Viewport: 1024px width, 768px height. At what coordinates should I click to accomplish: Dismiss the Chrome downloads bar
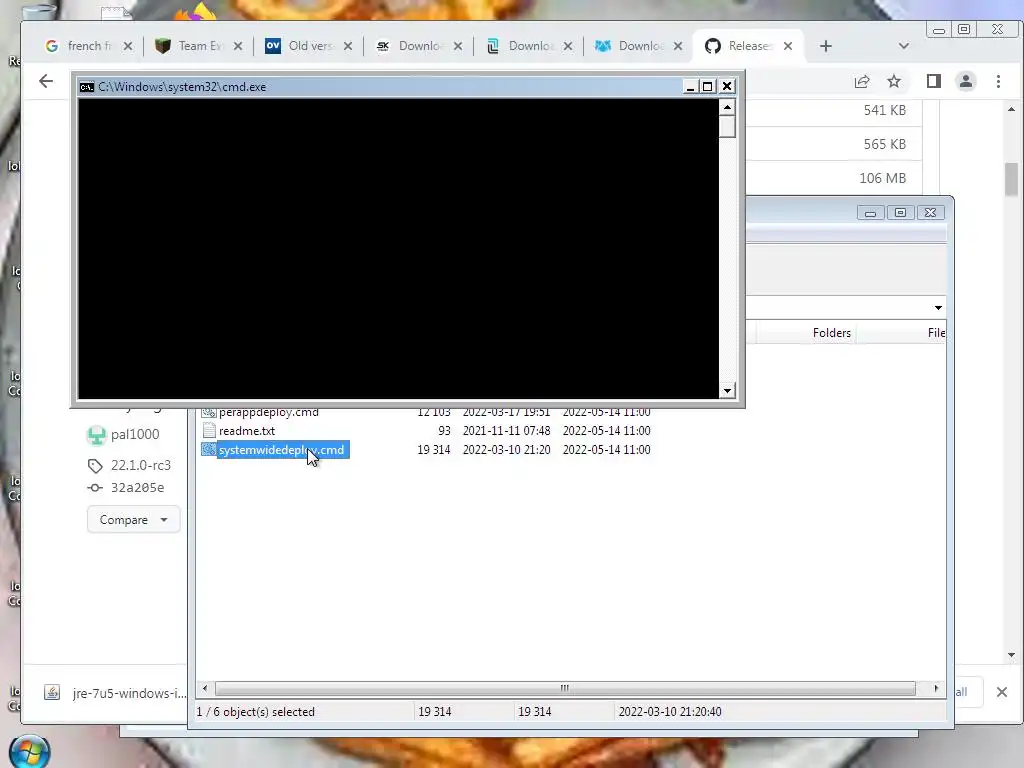[x=1002, y=692]
